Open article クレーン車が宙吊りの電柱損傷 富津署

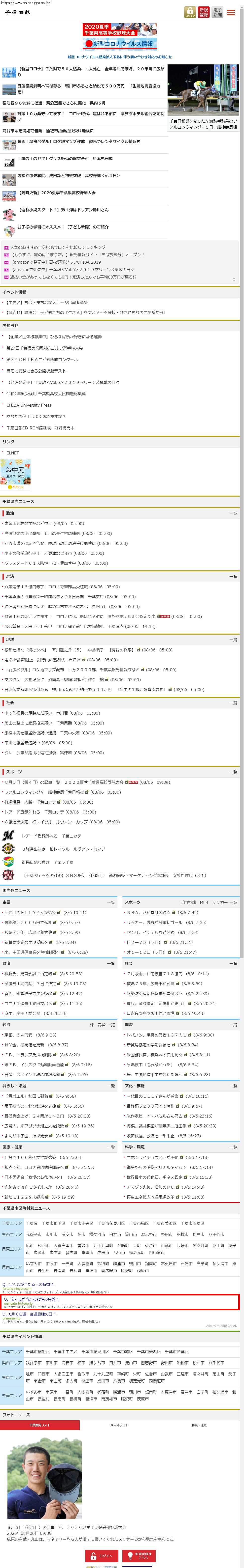38,753
